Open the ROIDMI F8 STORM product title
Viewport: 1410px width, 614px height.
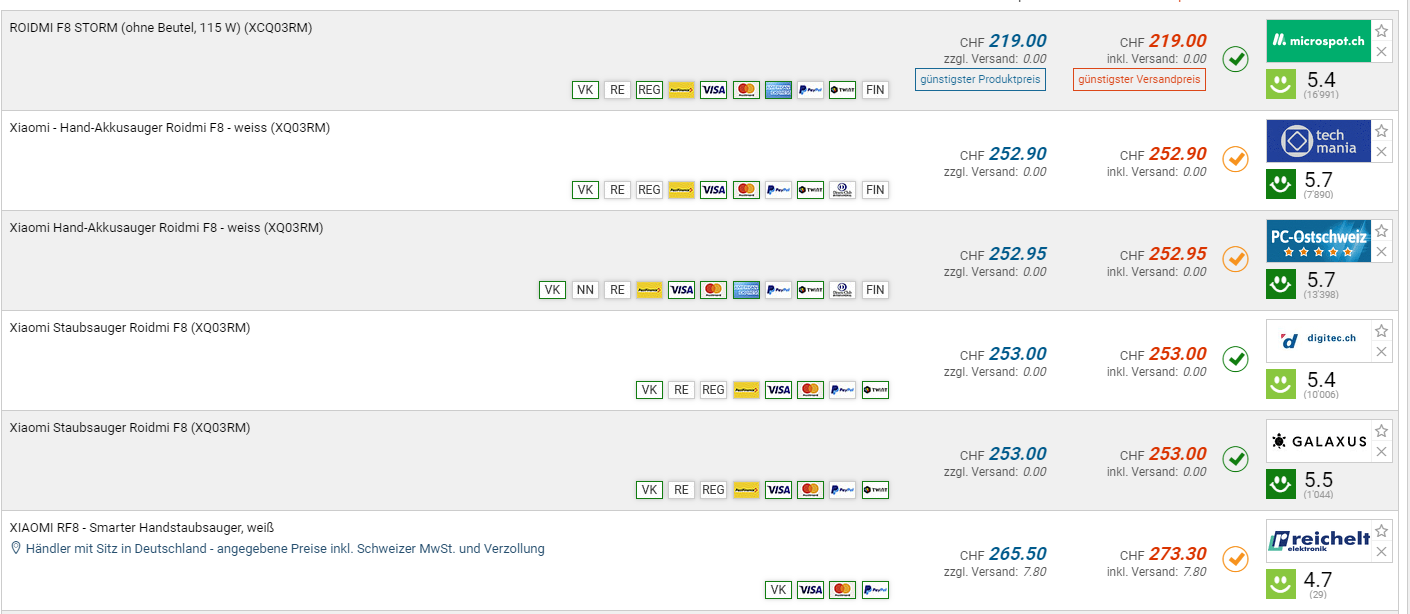(160, 28)
